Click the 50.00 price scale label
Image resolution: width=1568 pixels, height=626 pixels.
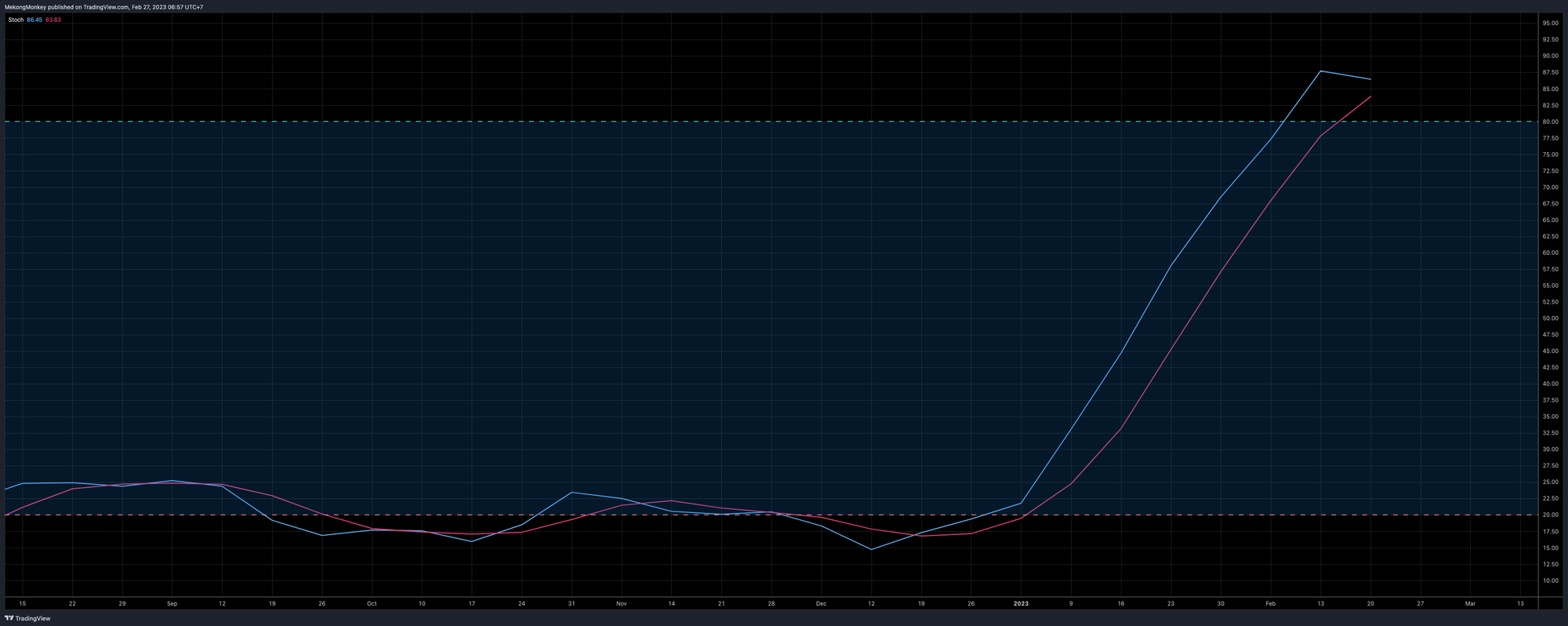tap(1550, 318)
